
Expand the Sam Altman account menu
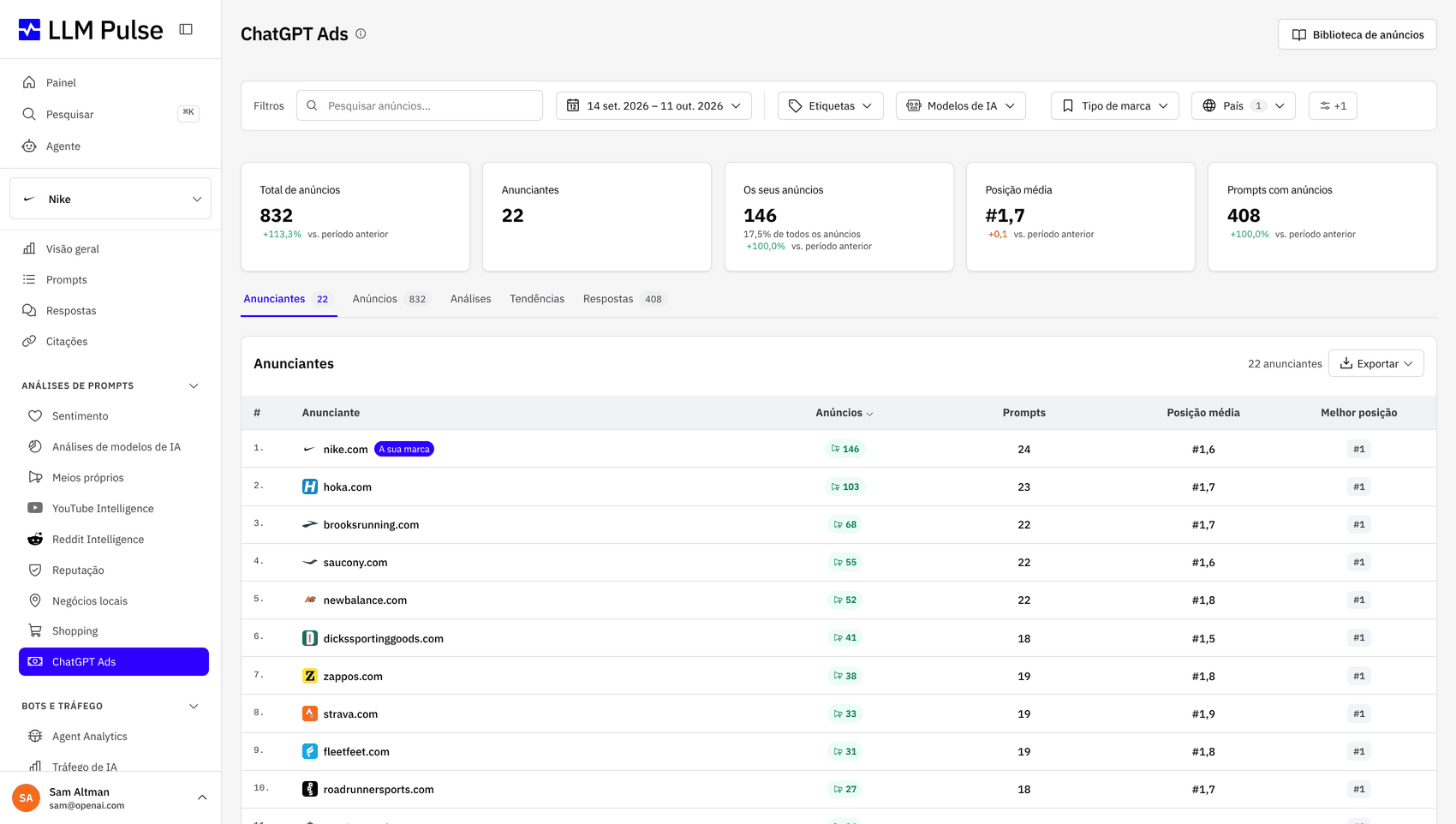pos(110,797)
